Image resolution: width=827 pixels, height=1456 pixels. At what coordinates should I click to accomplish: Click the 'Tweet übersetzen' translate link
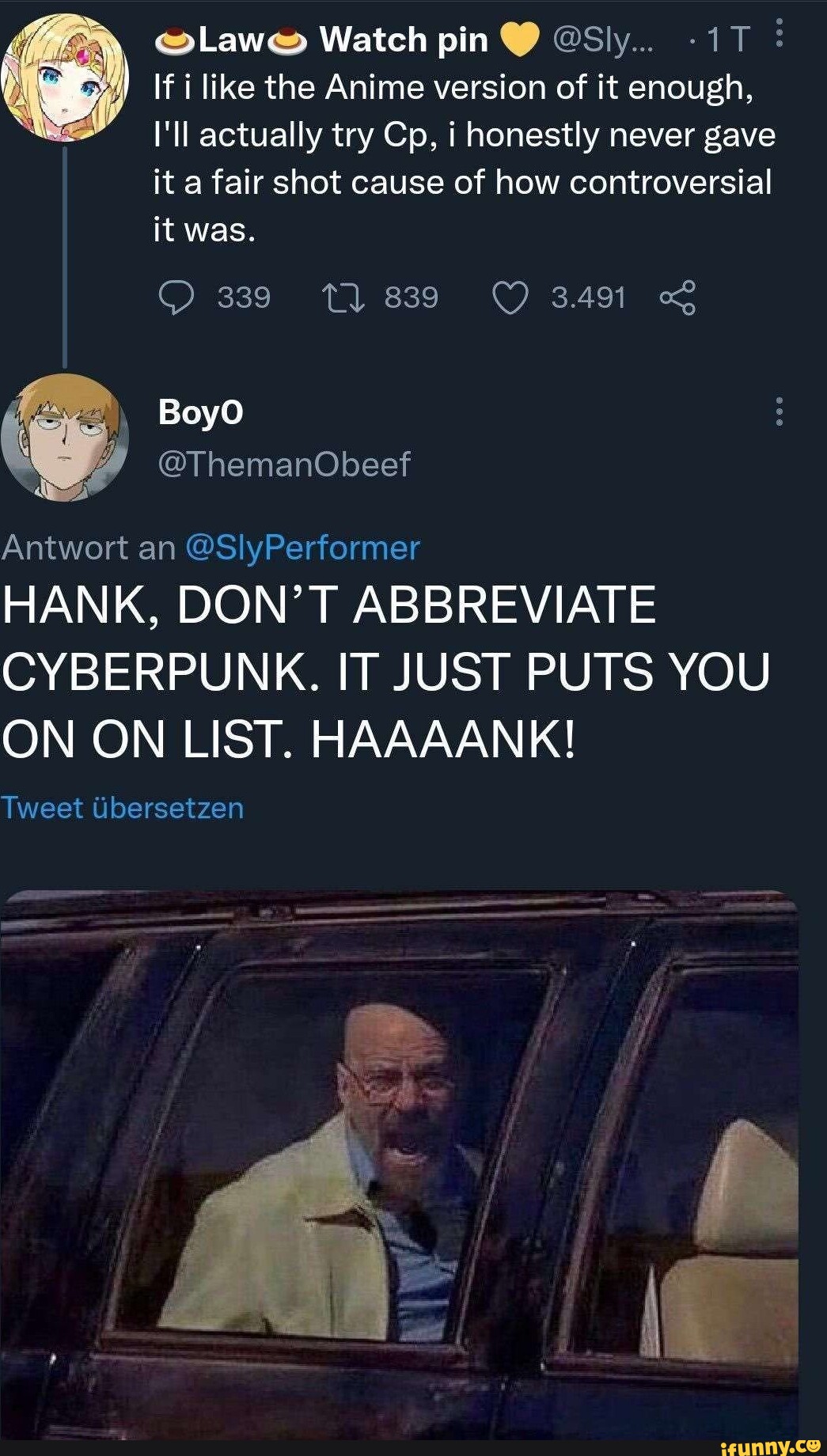pos(123,808)
